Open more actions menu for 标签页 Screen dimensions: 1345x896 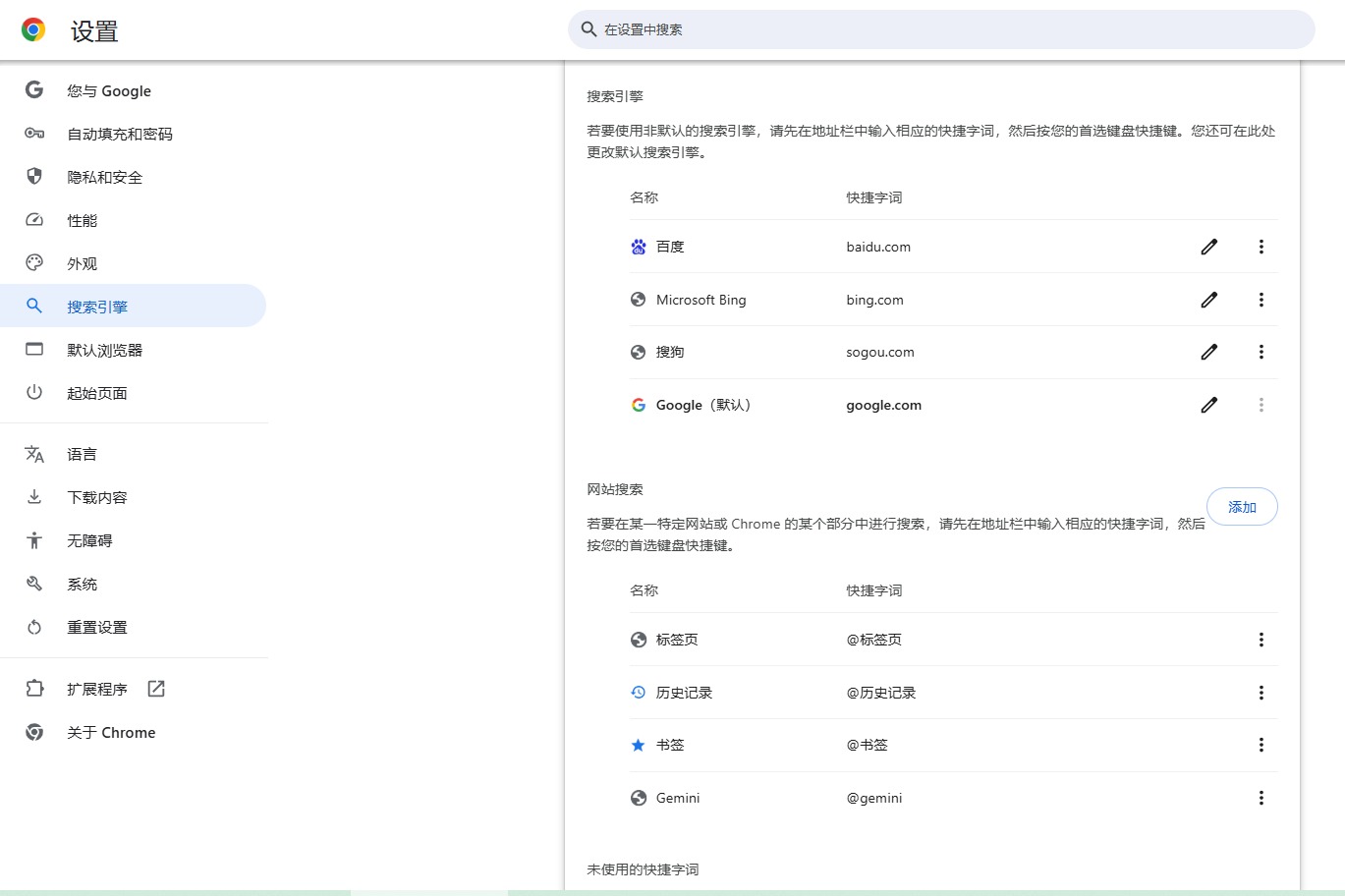tap(1261, 640)
